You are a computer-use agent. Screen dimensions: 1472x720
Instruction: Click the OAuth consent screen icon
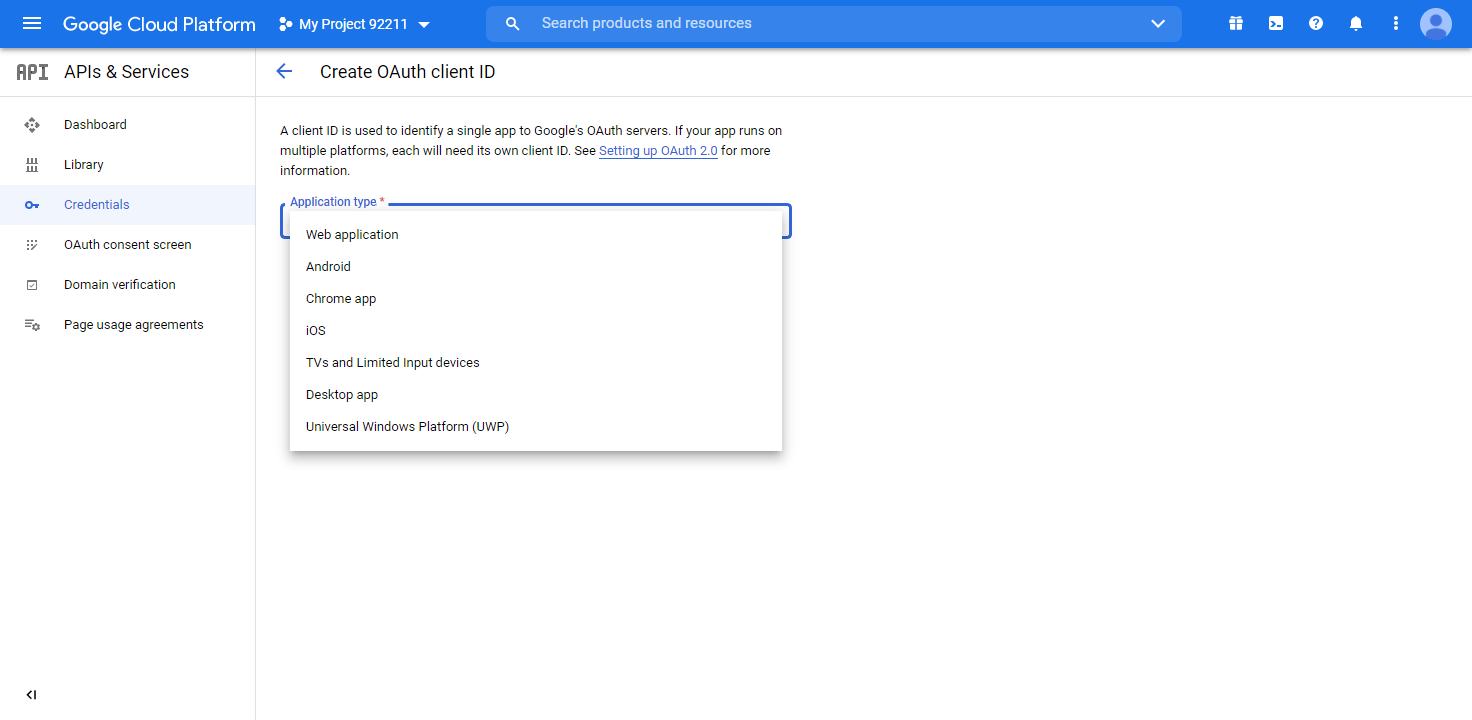(32, 245)
